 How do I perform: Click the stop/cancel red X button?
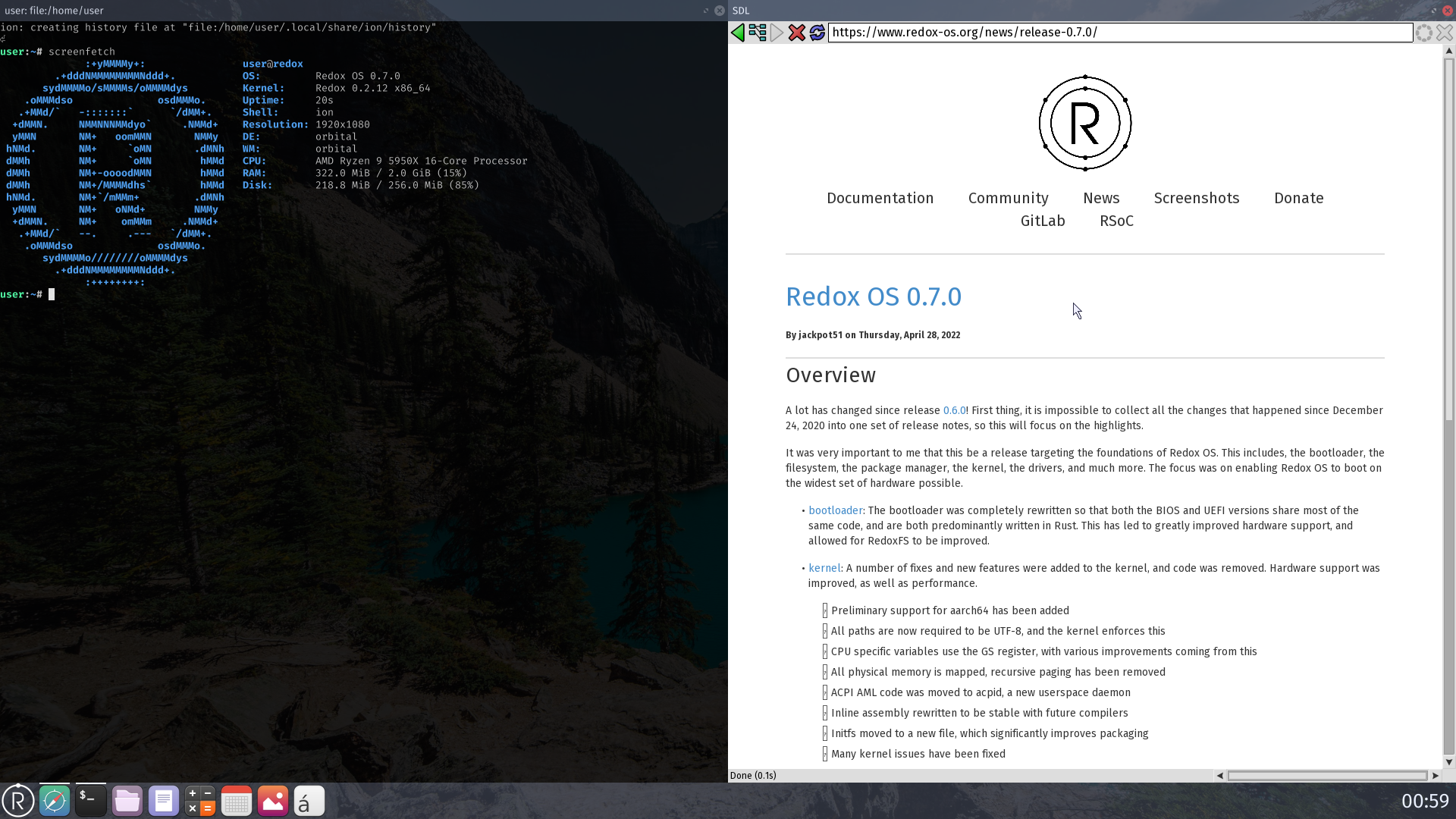click(x=797, y=32)
